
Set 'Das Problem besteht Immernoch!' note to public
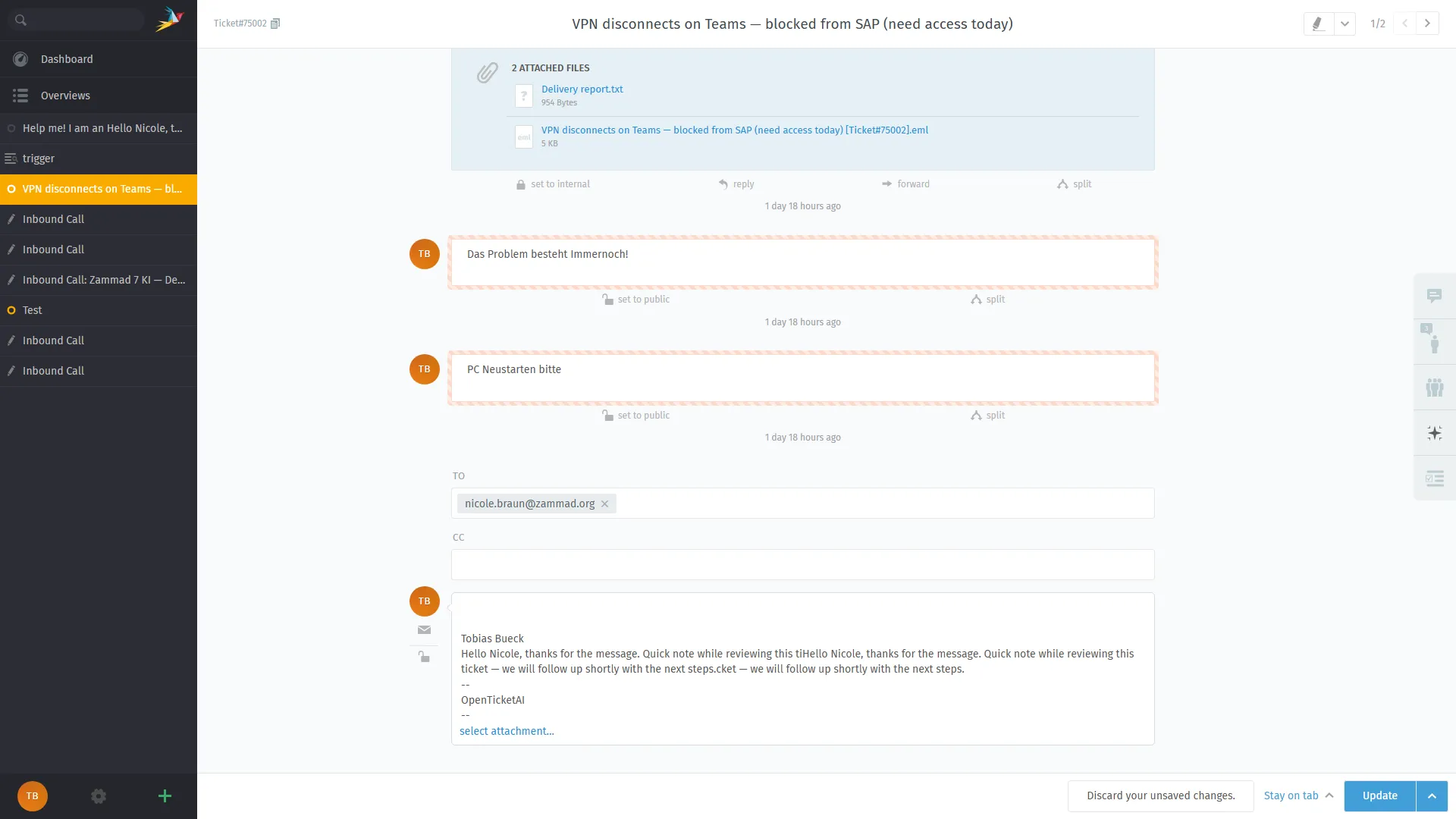click(x=635, y=300)
